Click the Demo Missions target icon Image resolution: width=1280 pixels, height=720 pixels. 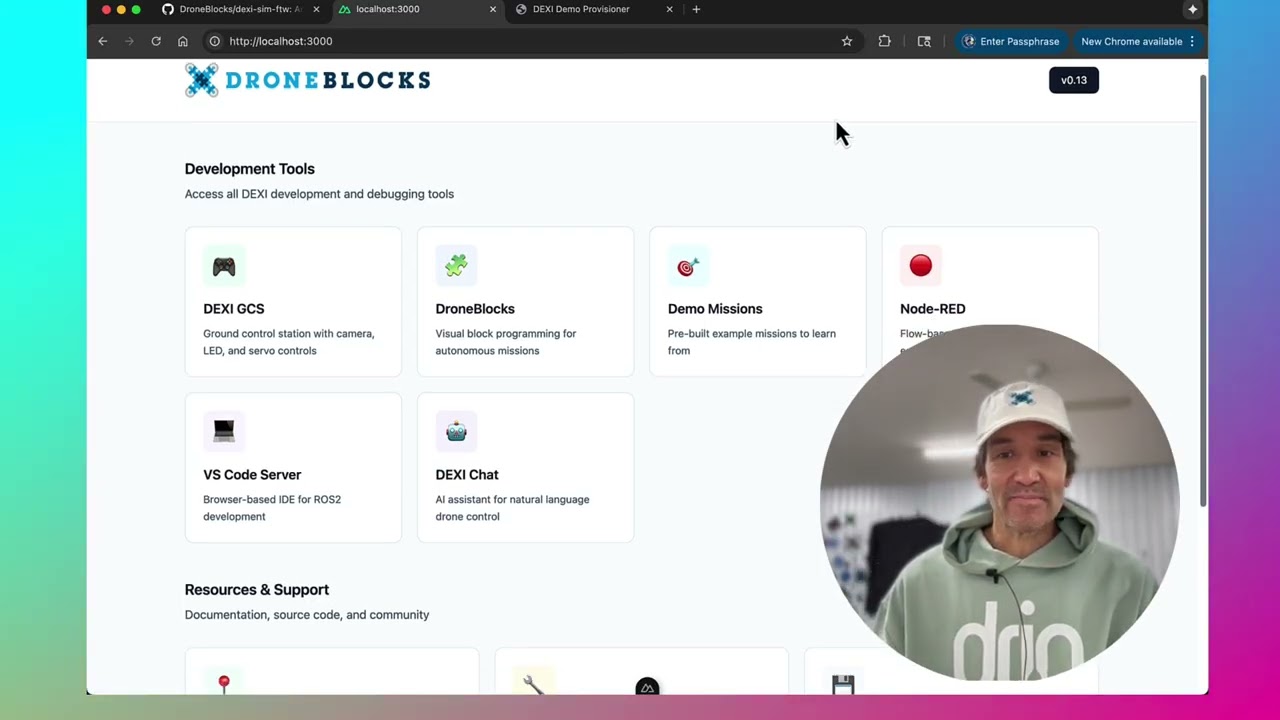[x=688, y=266]
